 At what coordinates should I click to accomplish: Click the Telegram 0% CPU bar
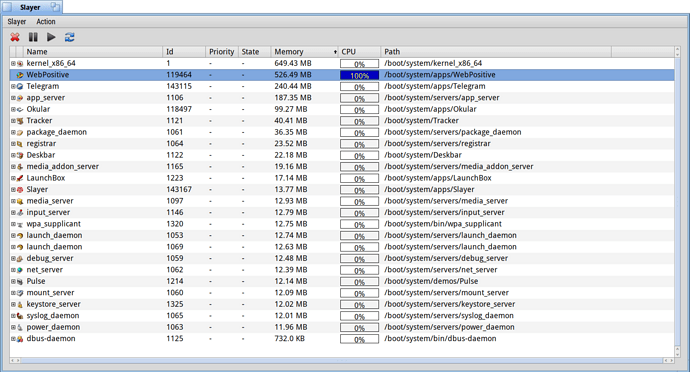[x=359, y=87]
